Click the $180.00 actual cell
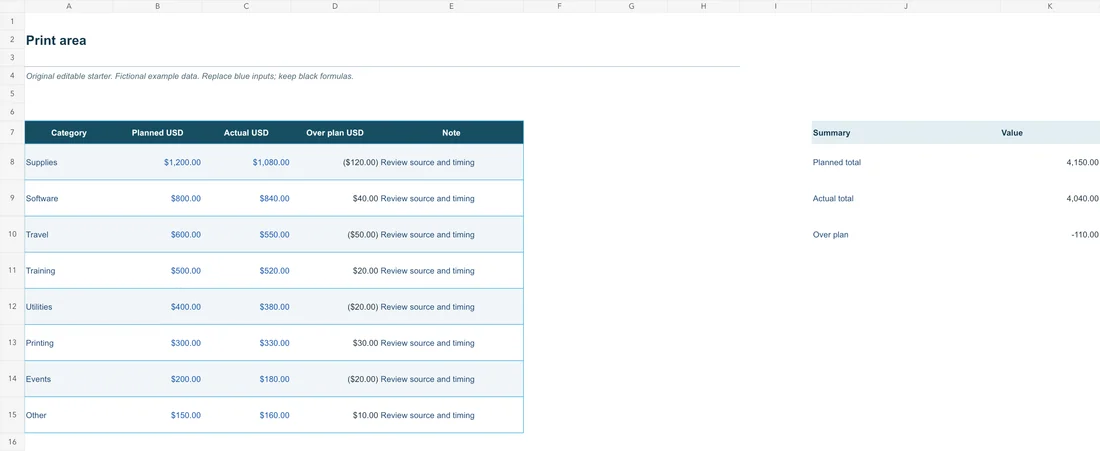 tap(246, 379)
